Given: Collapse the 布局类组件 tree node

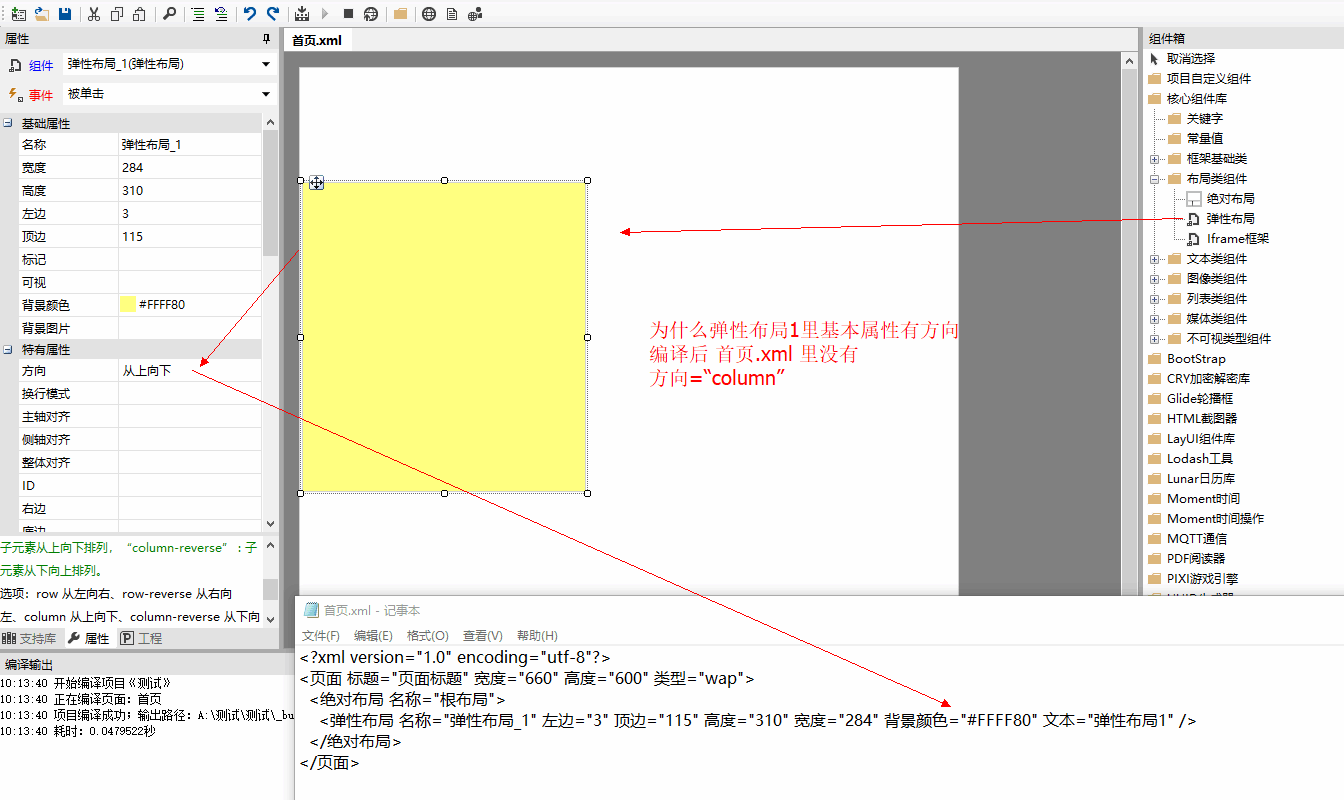Looking at the screenshot, I should (1155, 179).
